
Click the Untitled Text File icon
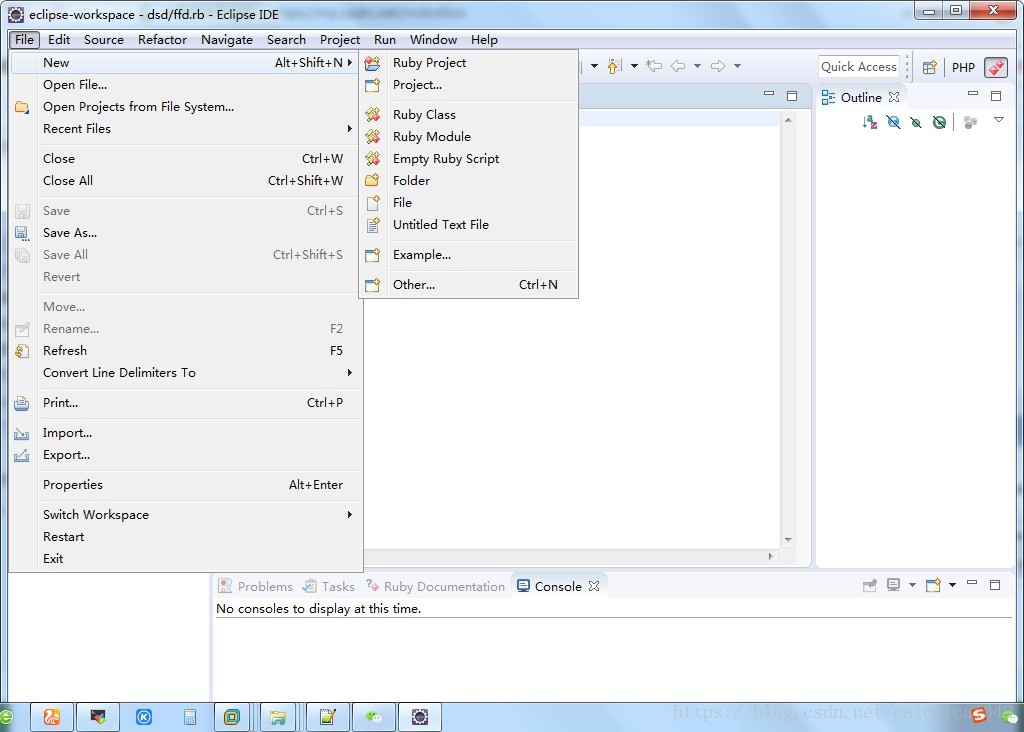coord(372,225)
